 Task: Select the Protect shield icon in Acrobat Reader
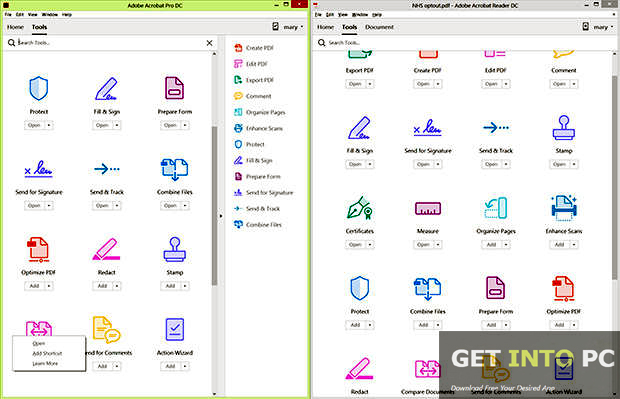pyautogui.click(x=359, y=288)
